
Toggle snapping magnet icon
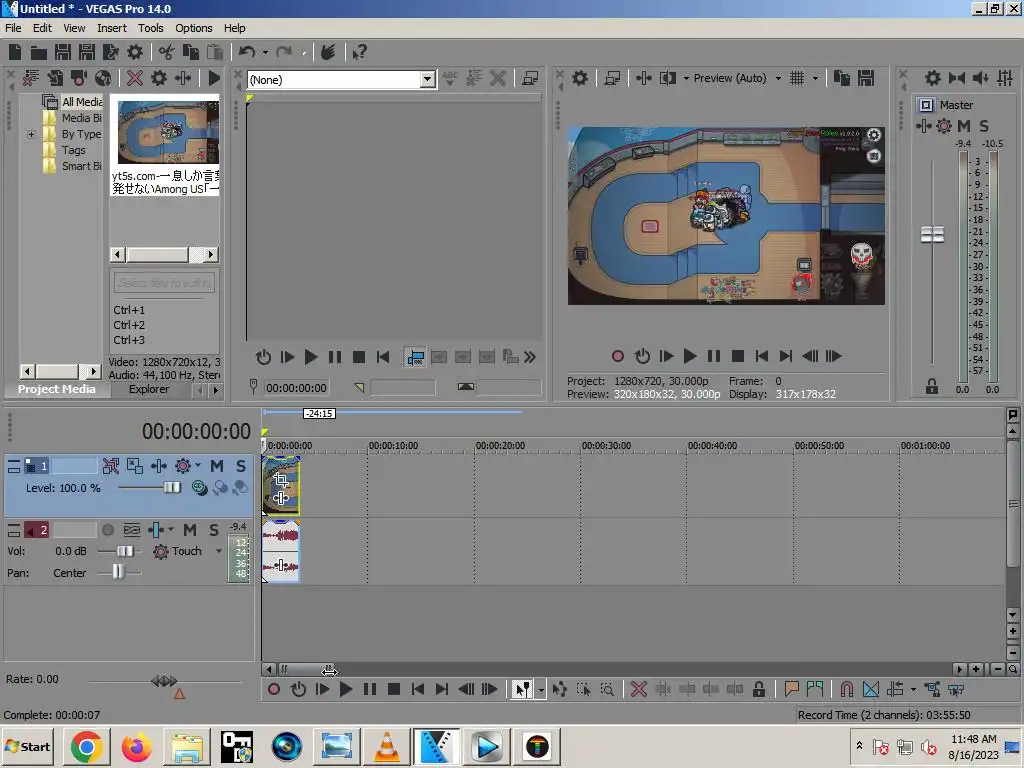[847, 689]
